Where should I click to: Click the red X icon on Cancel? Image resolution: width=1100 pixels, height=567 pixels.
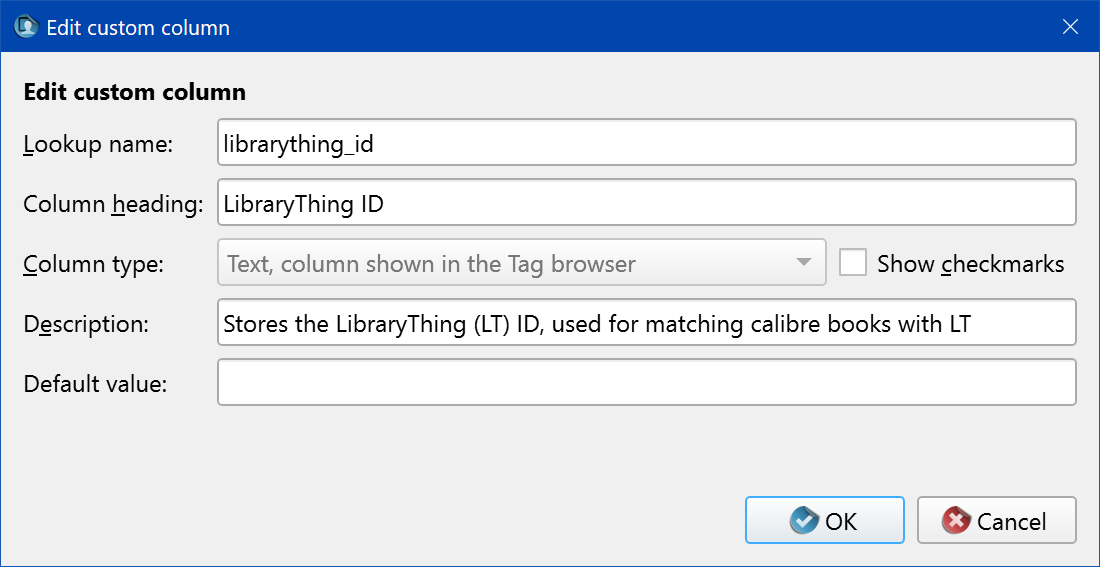tap(957, 521)
